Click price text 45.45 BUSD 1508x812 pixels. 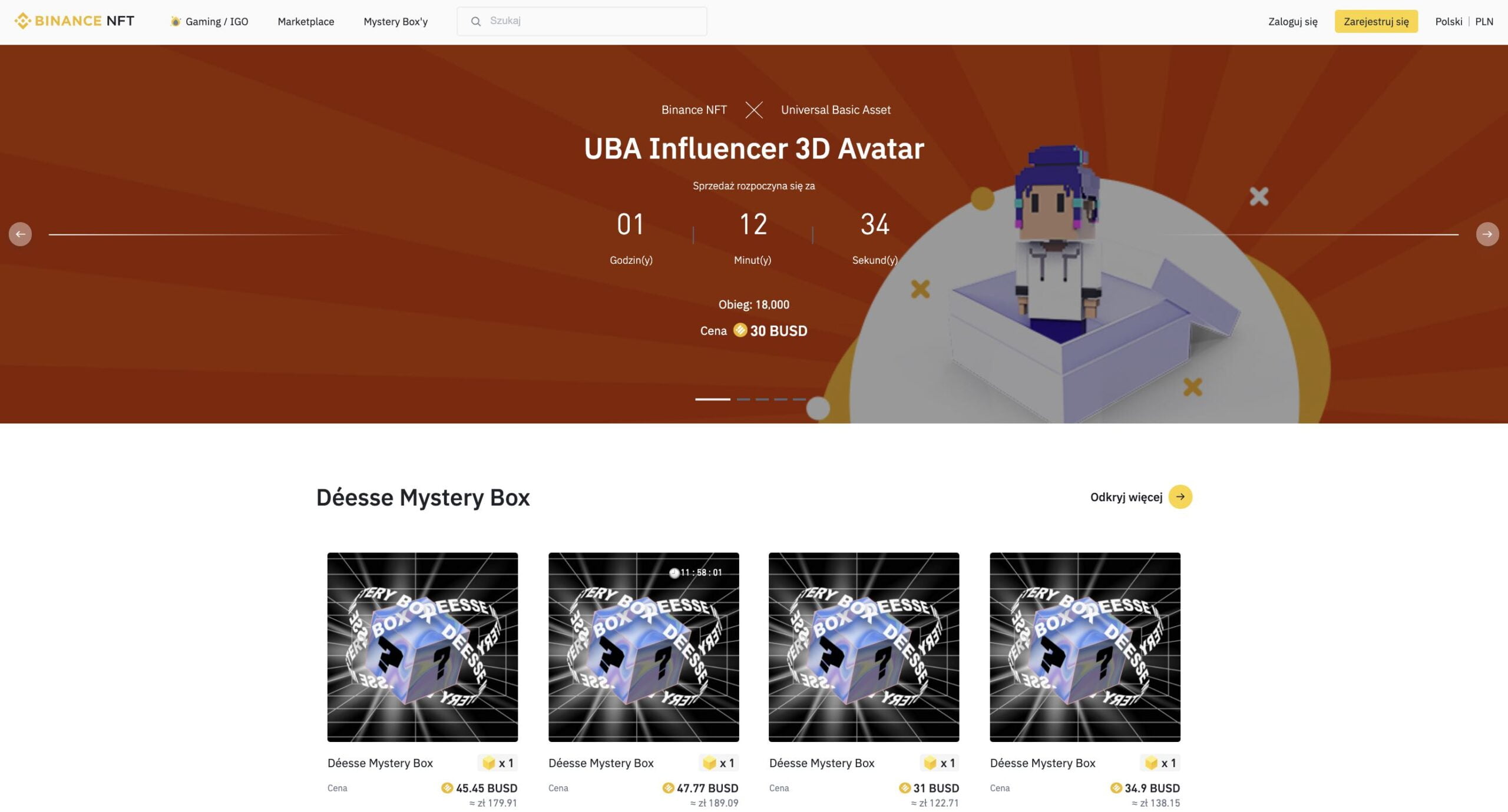click(x=487, y=788)
